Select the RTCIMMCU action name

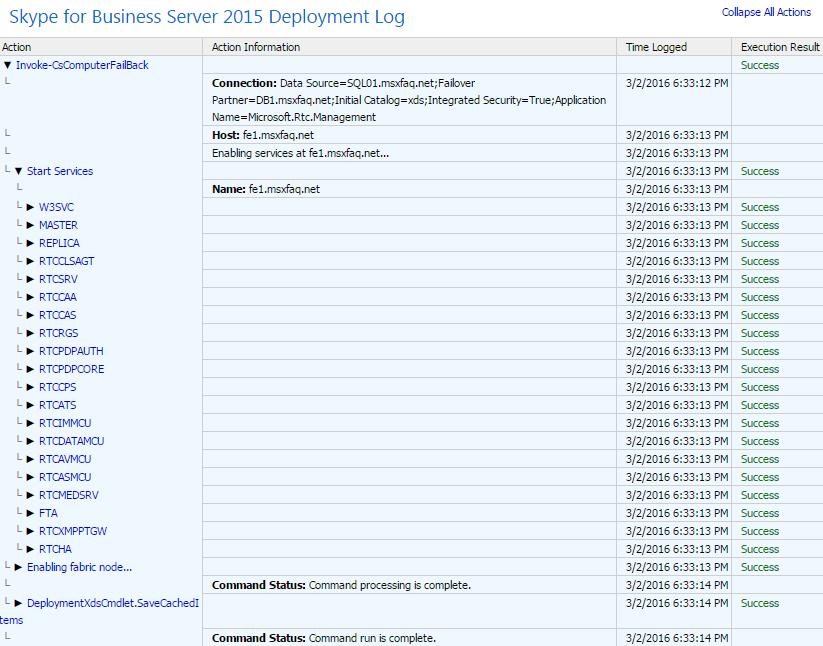pyautogui.click(x=65, y=423)
